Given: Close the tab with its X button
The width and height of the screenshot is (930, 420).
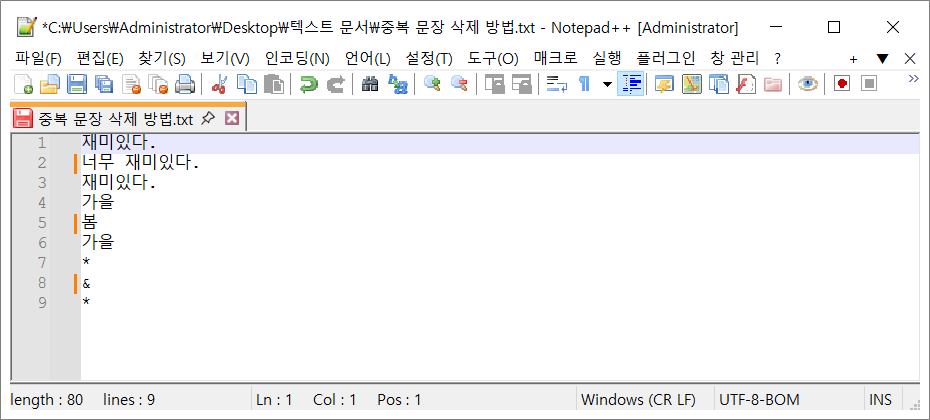Looking at the screenshot, I should pyautogui.click(x=232, y=119).
